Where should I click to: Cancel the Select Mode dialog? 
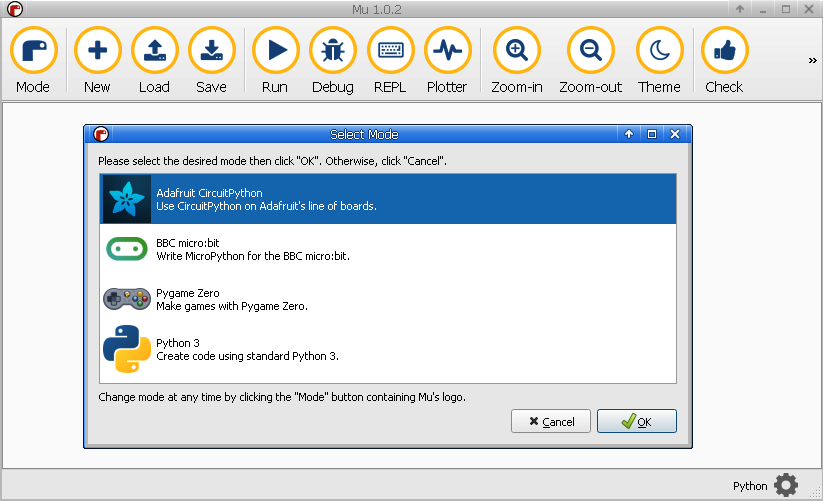coord(551,421)
